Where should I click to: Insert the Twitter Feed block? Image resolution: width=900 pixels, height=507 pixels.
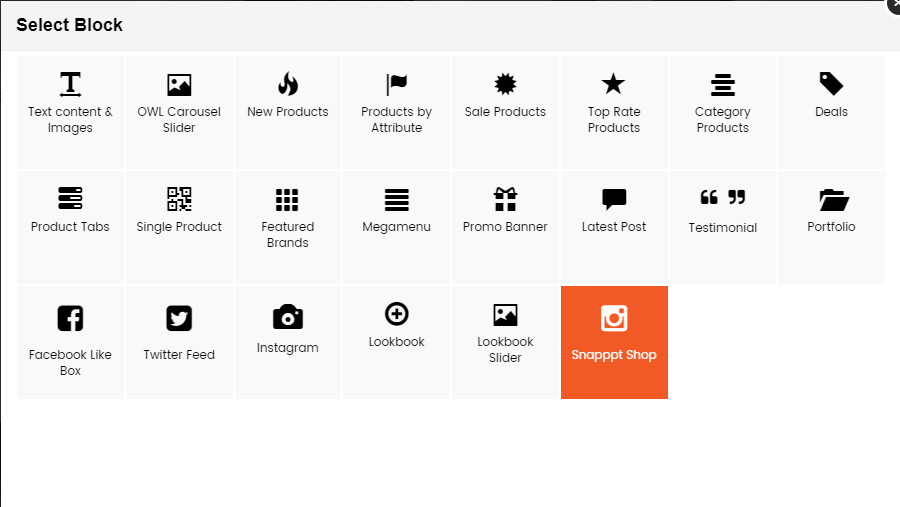click(x=179, y=342)
